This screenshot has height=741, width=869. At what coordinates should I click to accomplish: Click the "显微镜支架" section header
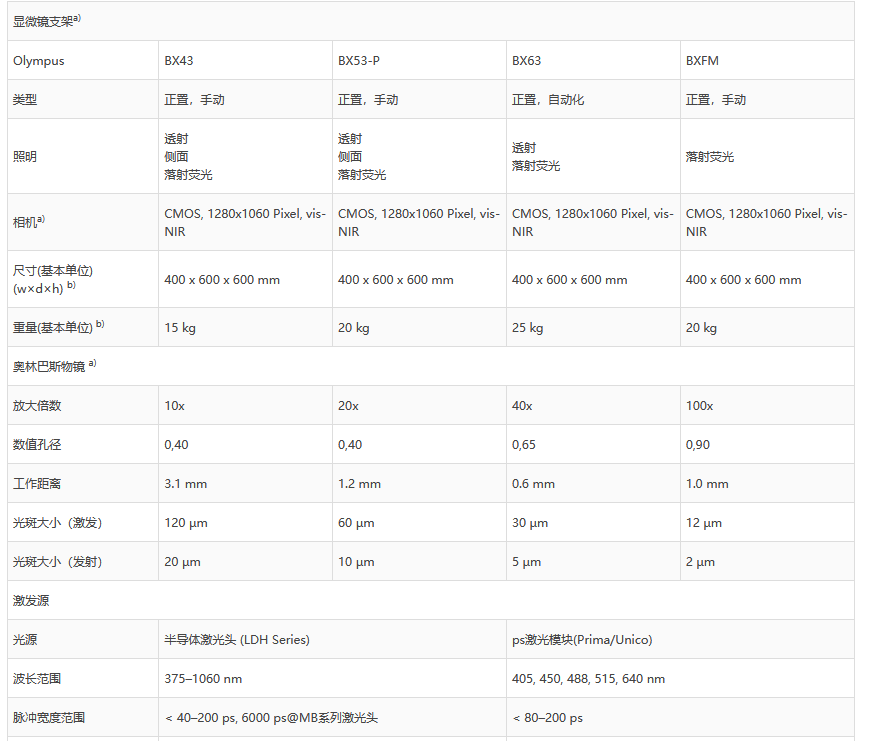pos(46,21)
